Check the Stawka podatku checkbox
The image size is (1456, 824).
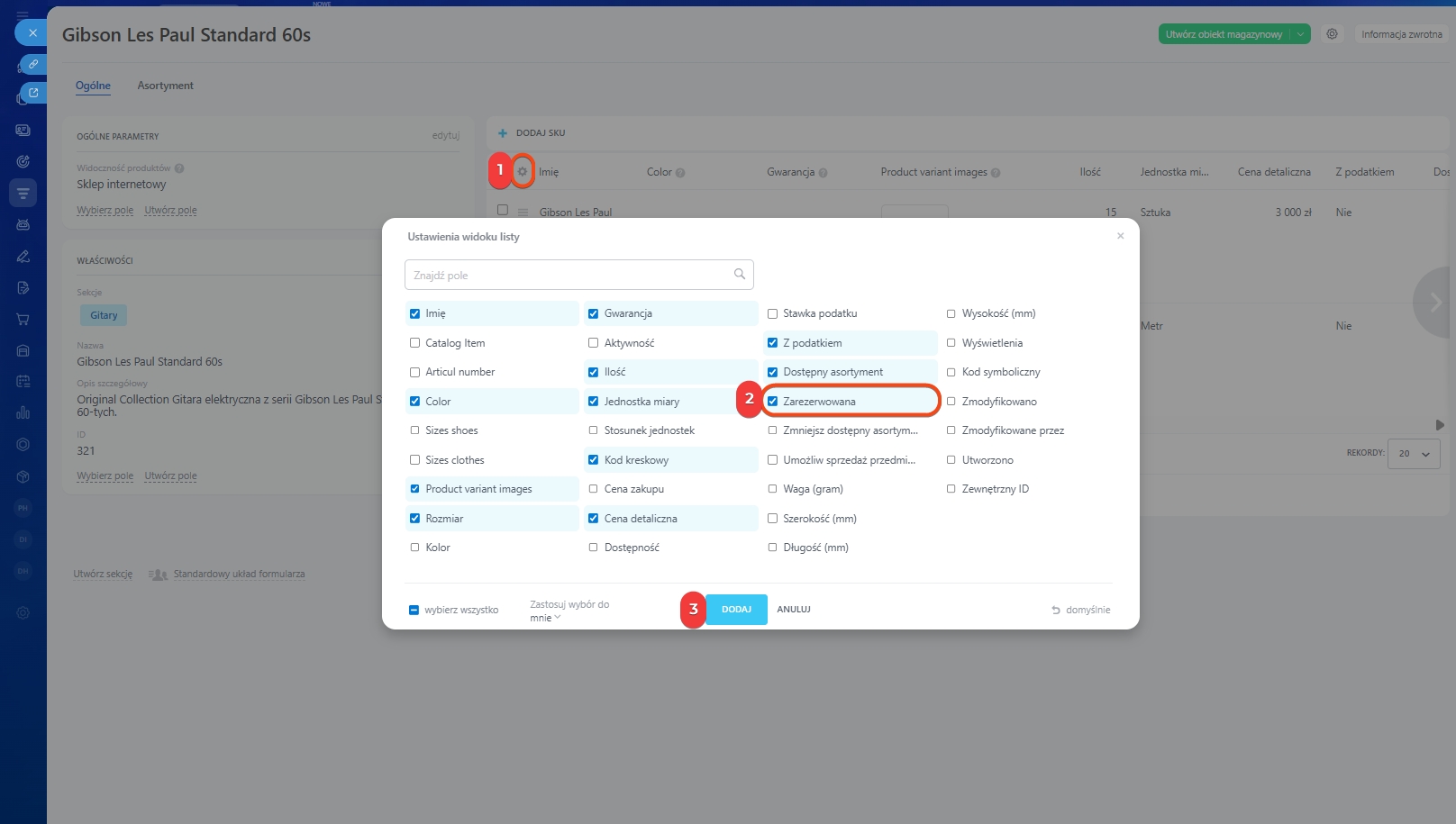click(x=772, y=313)
